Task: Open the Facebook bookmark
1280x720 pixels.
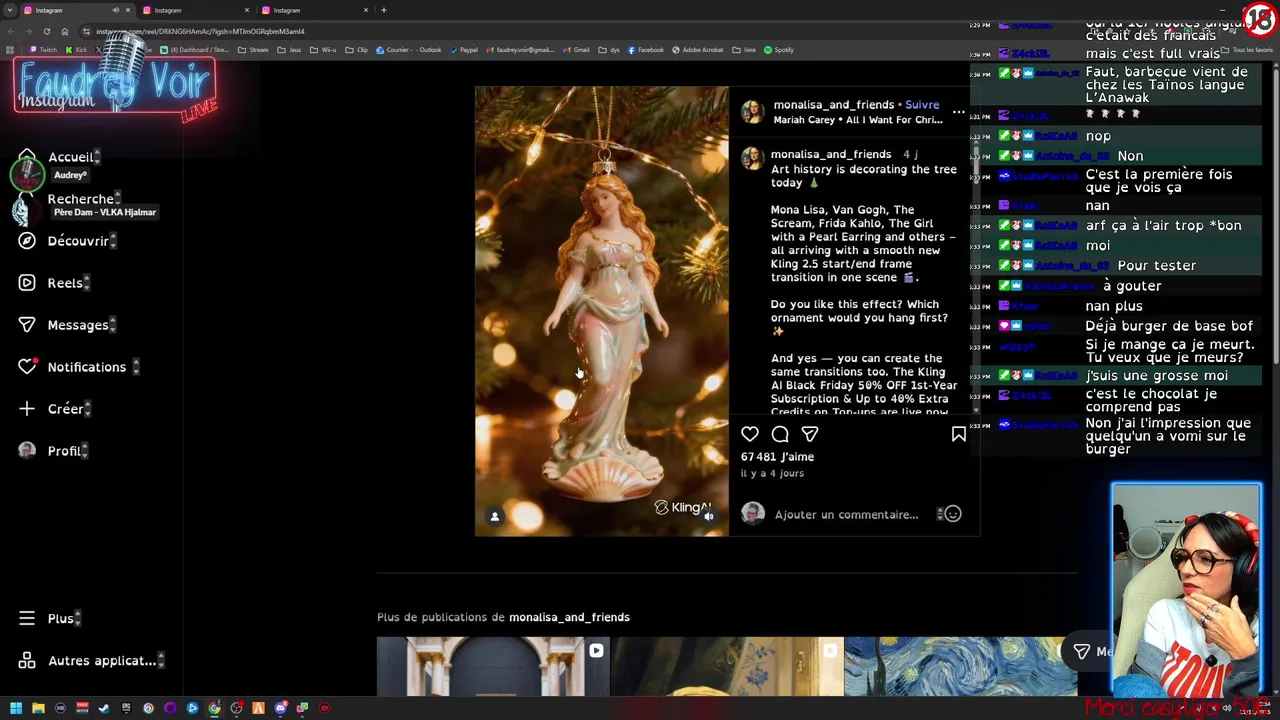Action: (x=646, y=50)
